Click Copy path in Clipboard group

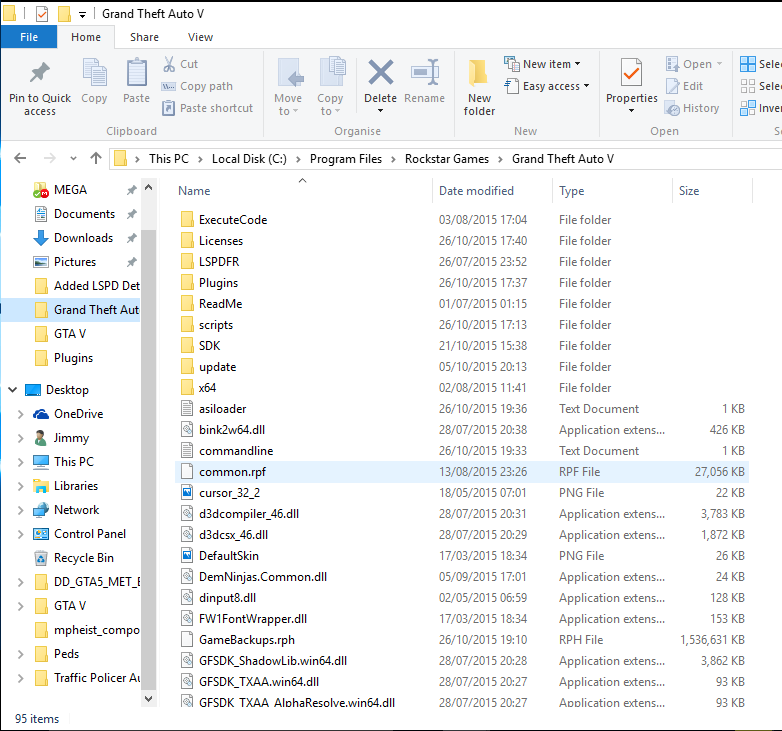(197, 86)
